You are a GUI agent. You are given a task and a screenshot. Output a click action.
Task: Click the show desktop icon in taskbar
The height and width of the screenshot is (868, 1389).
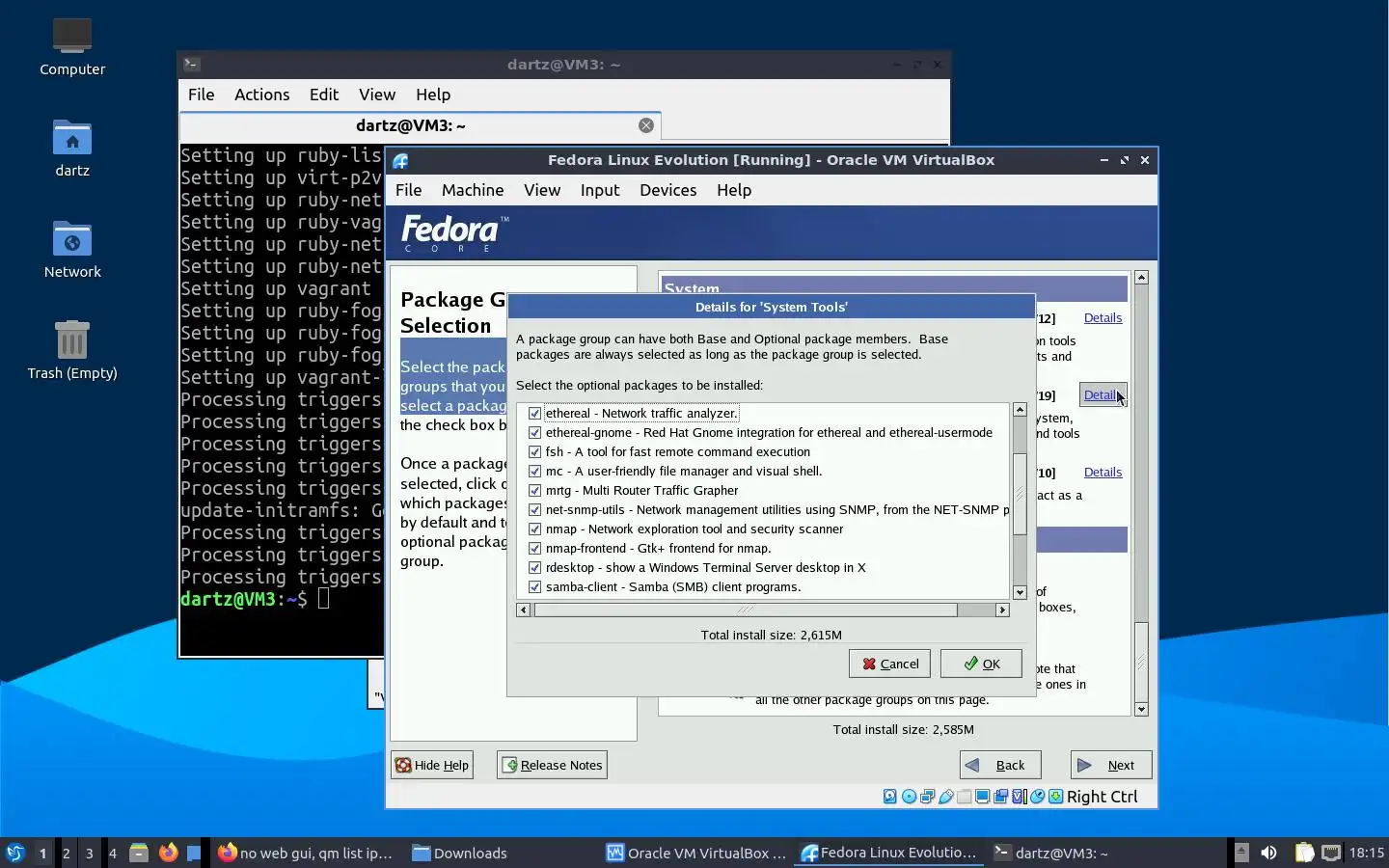(194, 853)
